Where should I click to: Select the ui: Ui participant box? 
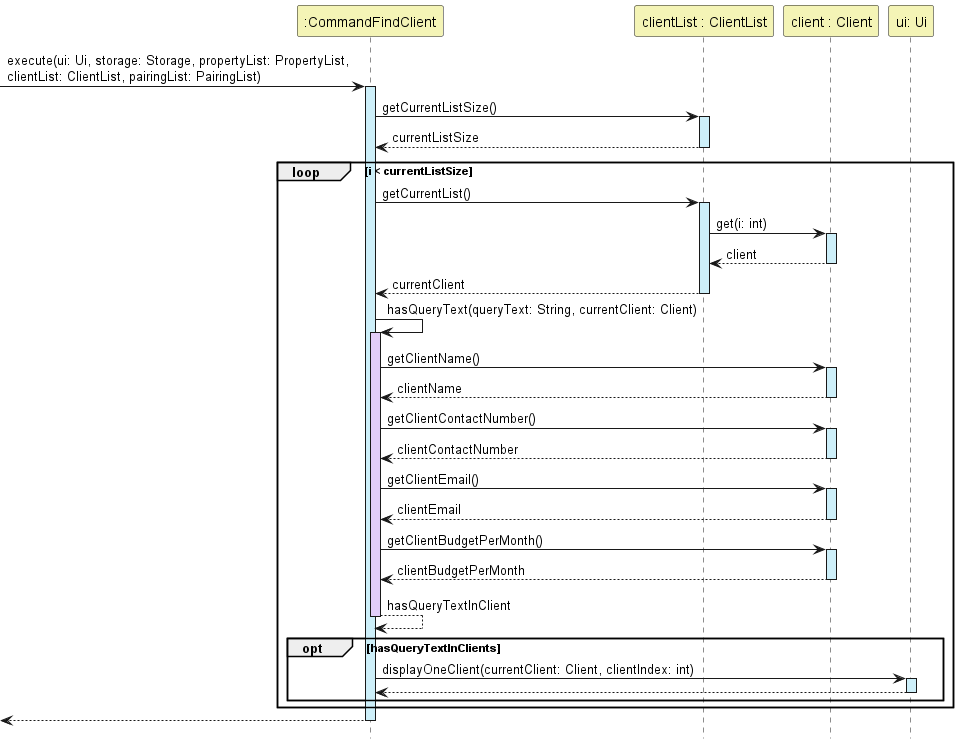pos(911,21)
